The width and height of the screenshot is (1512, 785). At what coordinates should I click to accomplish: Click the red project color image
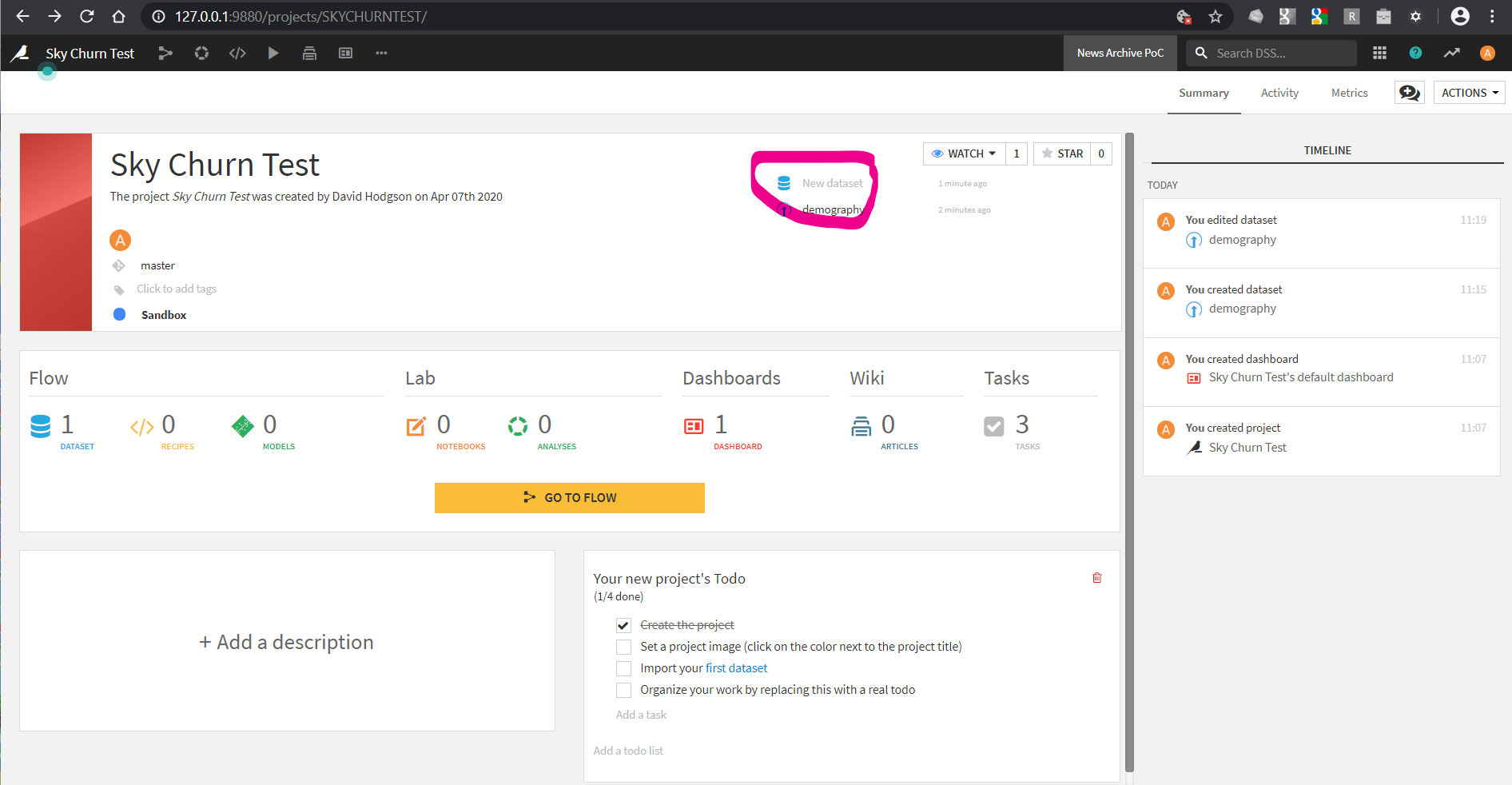pyautogui.click(x=56, y=232)
